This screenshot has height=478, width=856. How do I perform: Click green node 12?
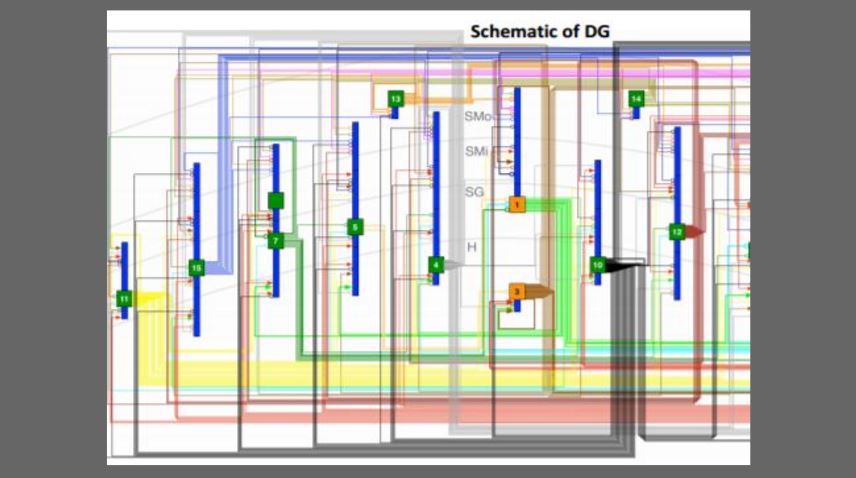point(676,231)
